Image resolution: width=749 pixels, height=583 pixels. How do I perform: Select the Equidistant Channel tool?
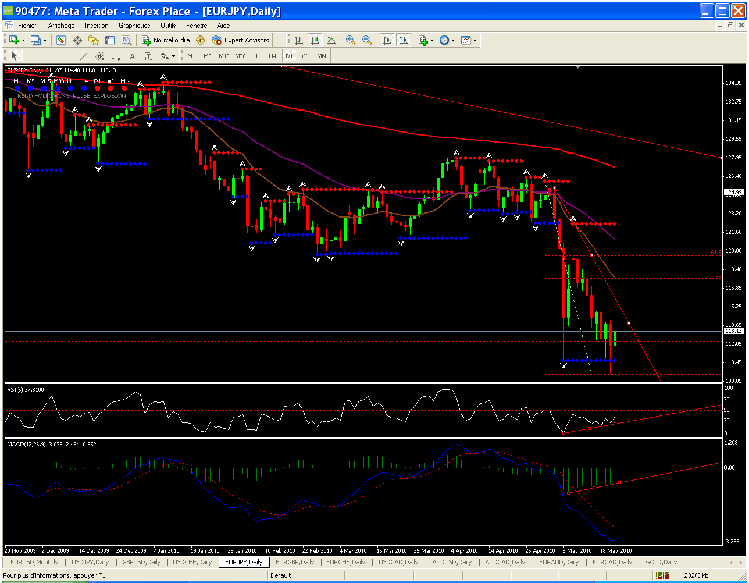[x=100, y=56]
